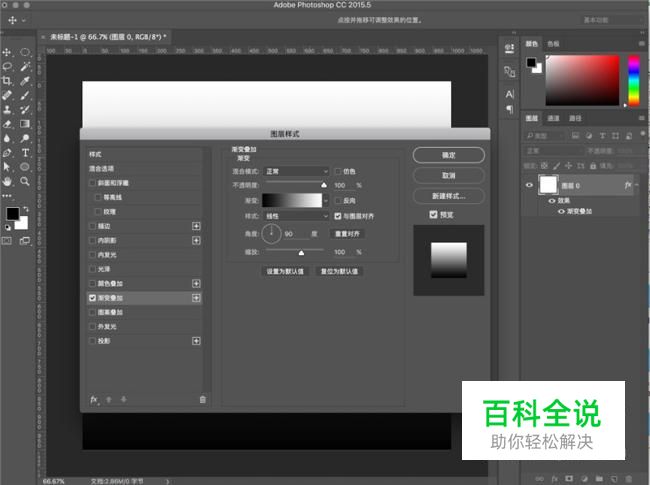This screenshot has width=650, height=485.
Task: Click the 确定 (OK) button
Action: (x=449, y=155)
